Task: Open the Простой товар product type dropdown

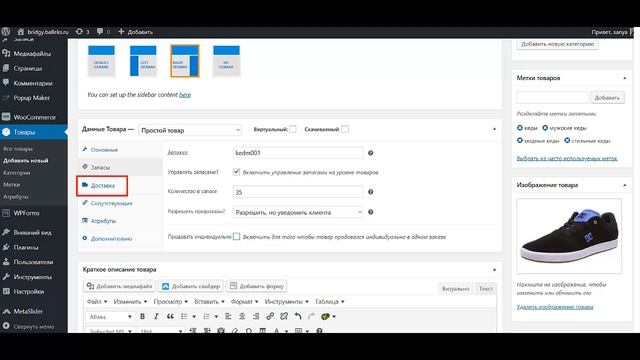Action: pos(190,130)
